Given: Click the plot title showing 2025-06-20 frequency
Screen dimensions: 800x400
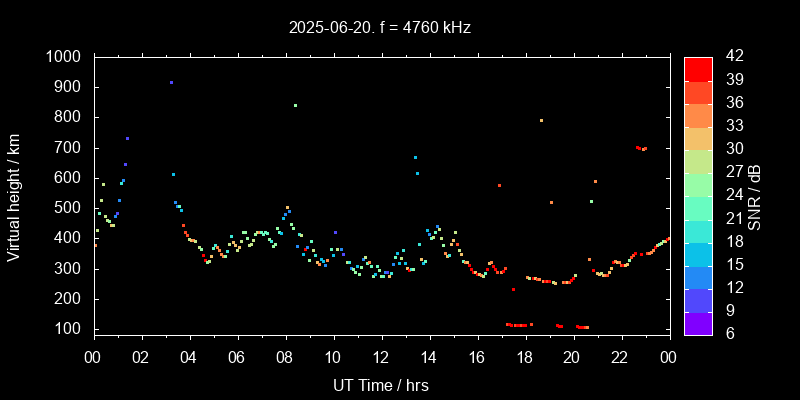Looking at the screenshot, I should coord(380,28).
